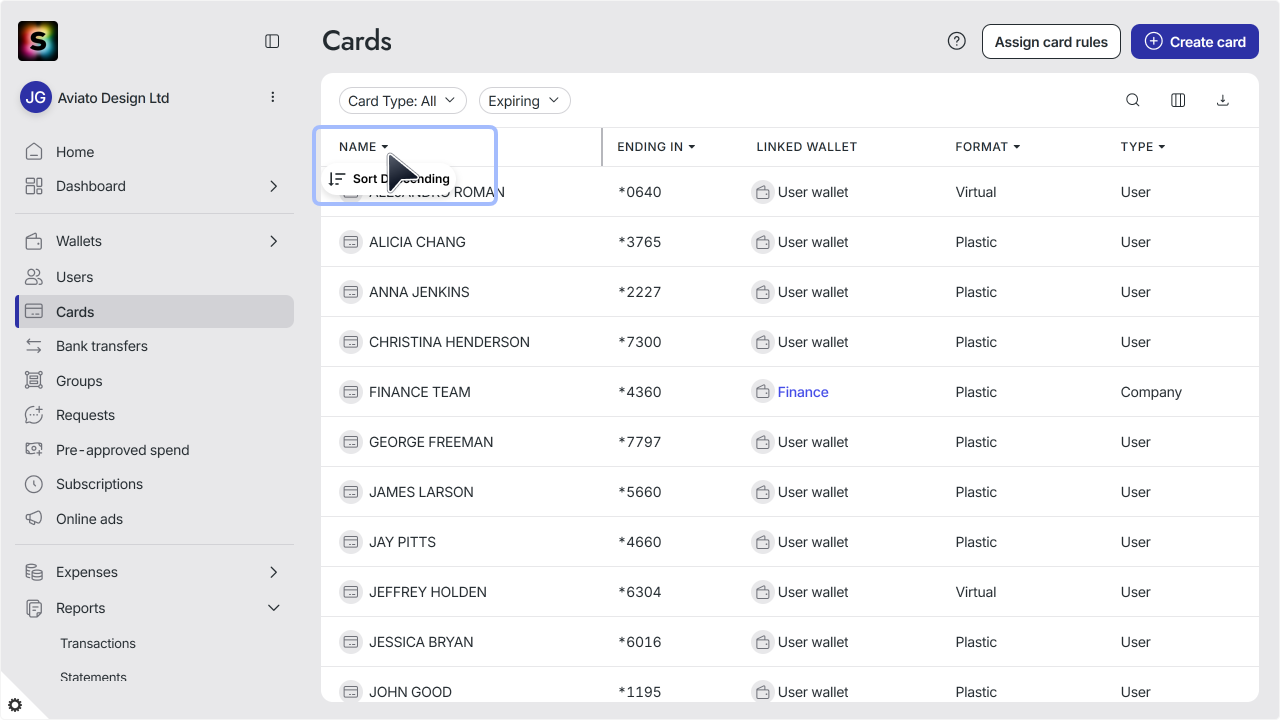Image resolution: width=1280 pixels, height=720 pixels.
Task: Click card number *6304
Action: 640,592
